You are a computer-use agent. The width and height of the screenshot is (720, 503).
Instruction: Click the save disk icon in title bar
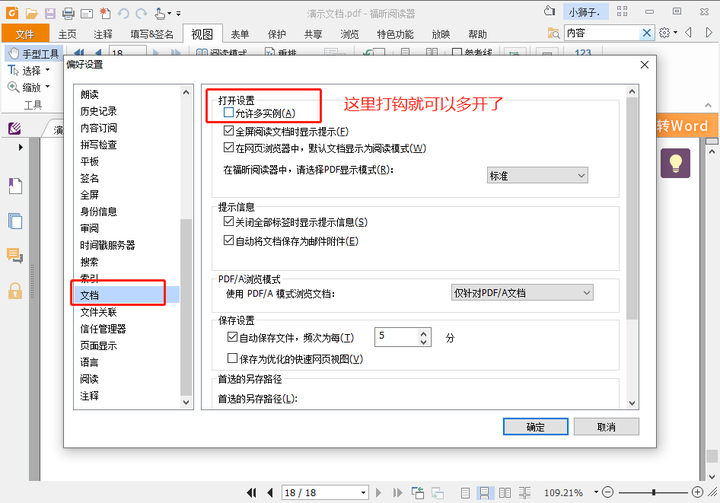pyautogui.click(x=50, y=13)
